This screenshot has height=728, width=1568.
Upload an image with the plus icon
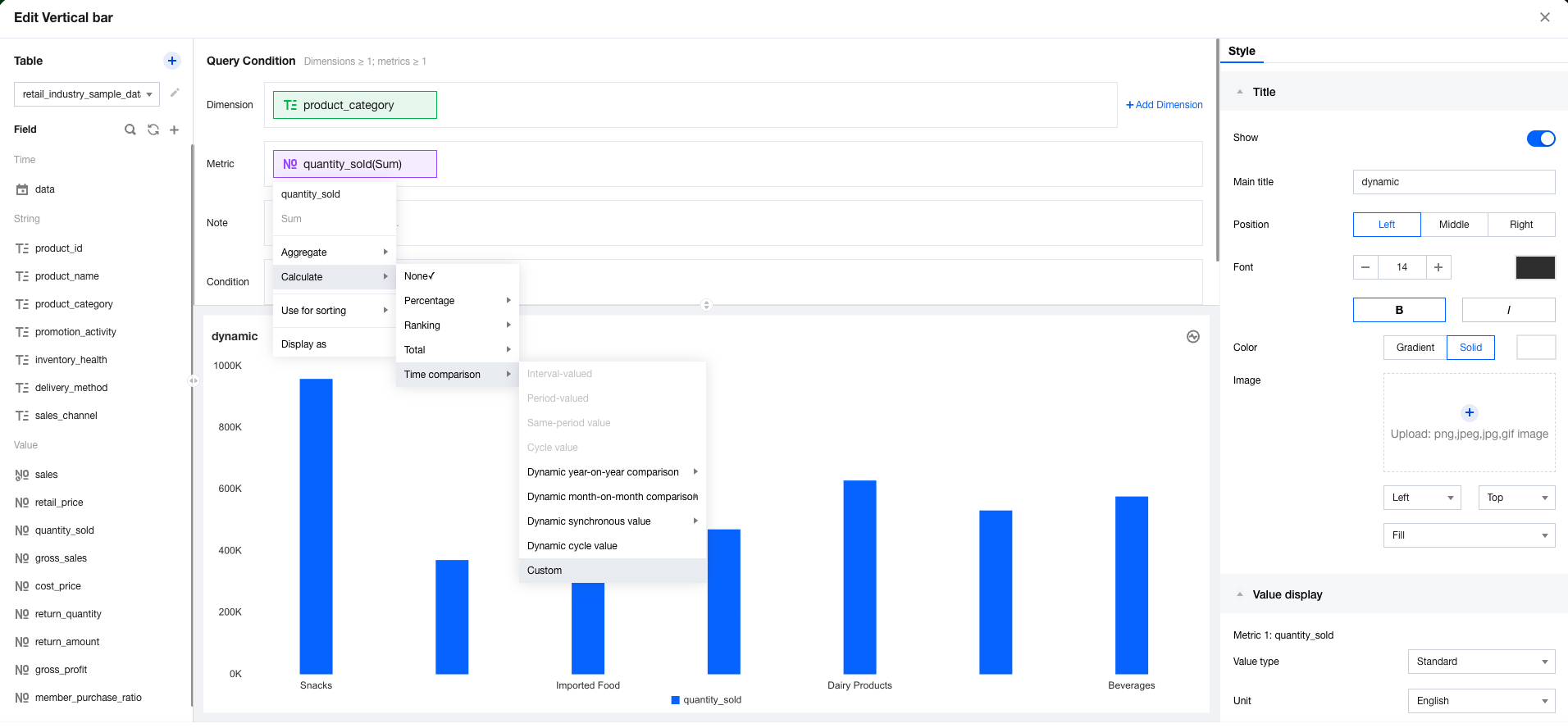(x=1470, y=413)
